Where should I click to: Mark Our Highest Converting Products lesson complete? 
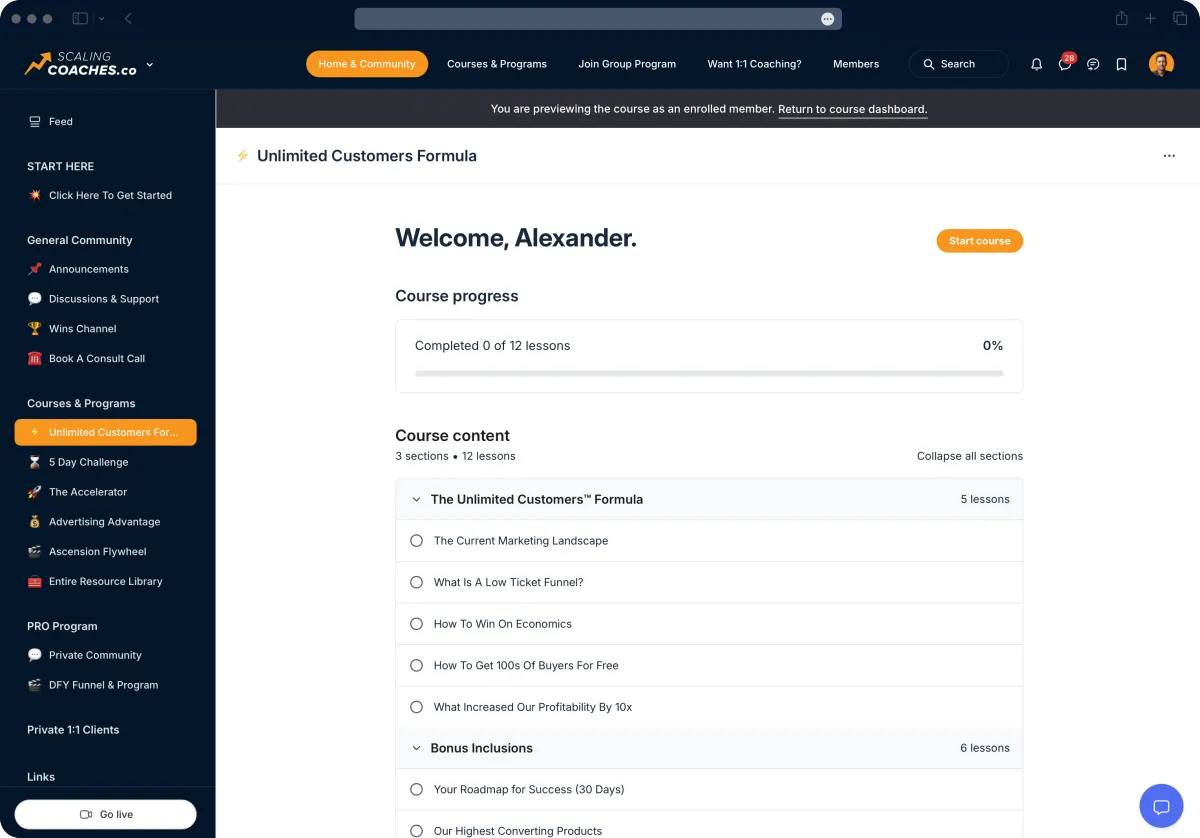[x=417, y=831]
